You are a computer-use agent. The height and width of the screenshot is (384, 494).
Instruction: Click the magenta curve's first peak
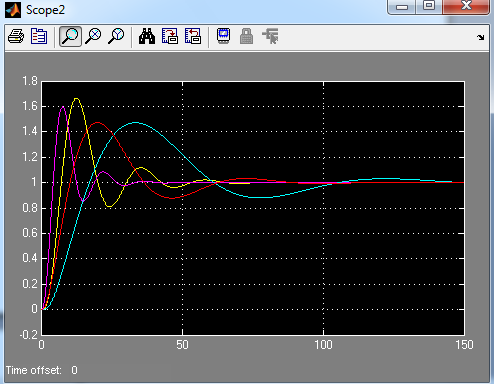pyautogui.click(x=63, y=107)
